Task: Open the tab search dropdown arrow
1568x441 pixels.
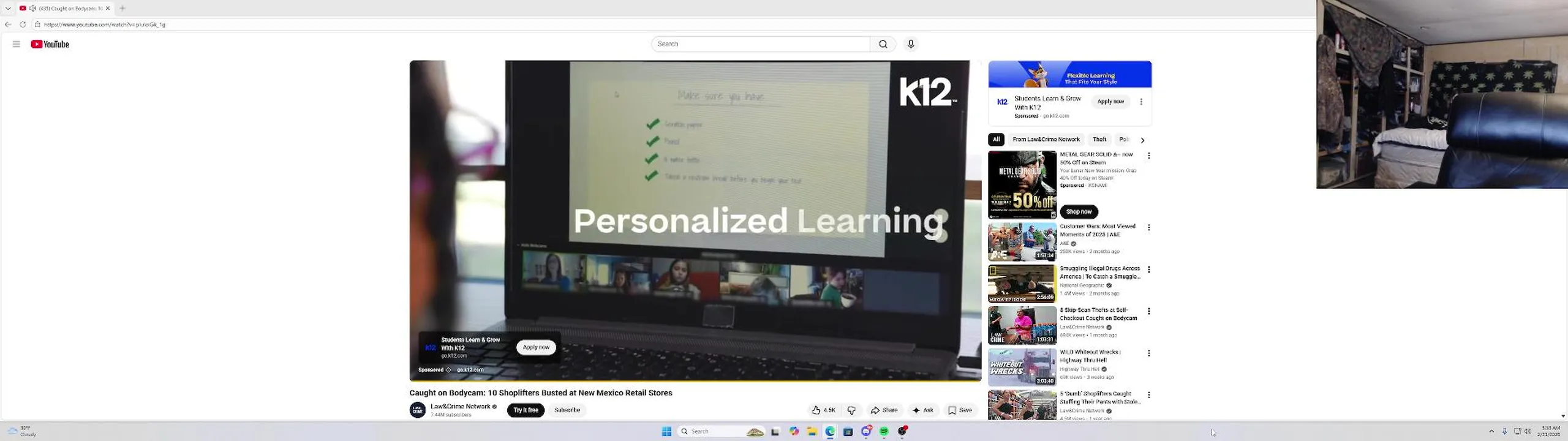Action: (8, 8)
